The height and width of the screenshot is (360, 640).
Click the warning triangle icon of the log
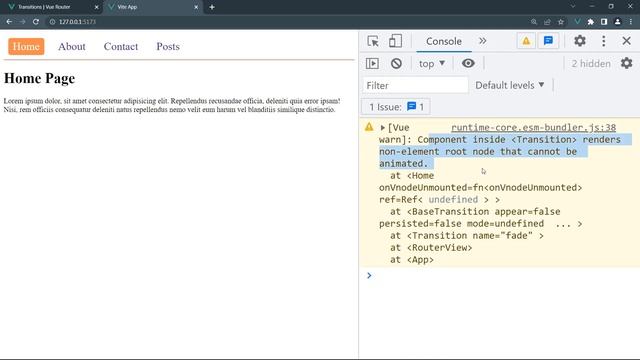(x=369, y=127)
